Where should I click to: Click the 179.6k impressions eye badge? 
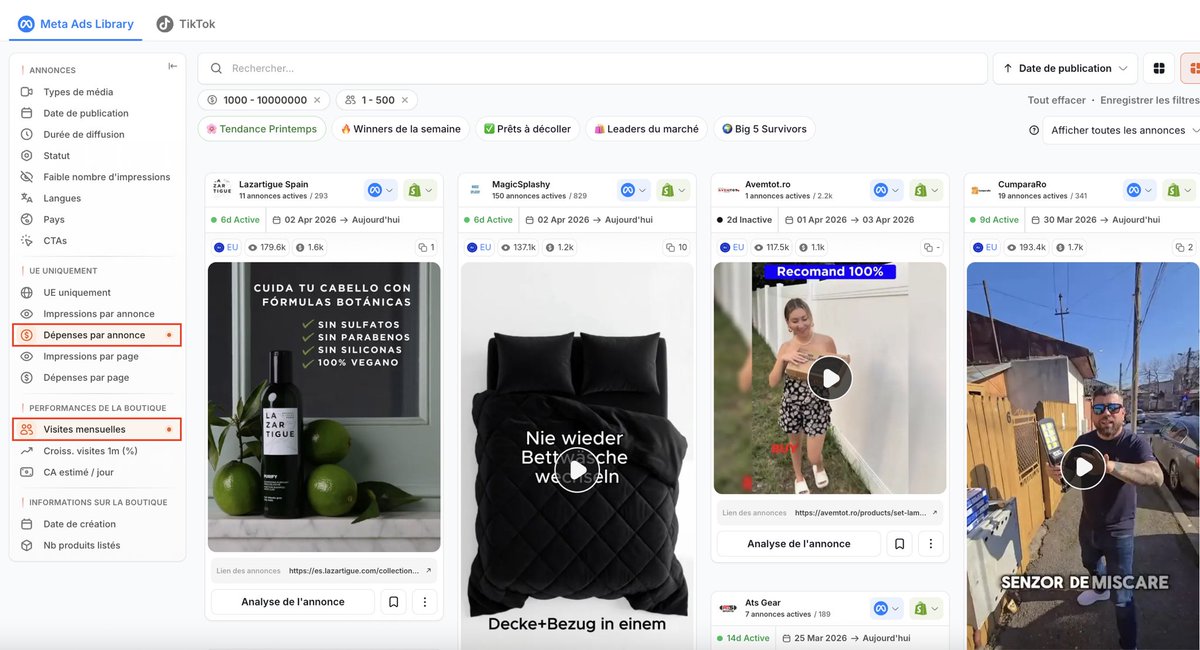pos(267,247)
